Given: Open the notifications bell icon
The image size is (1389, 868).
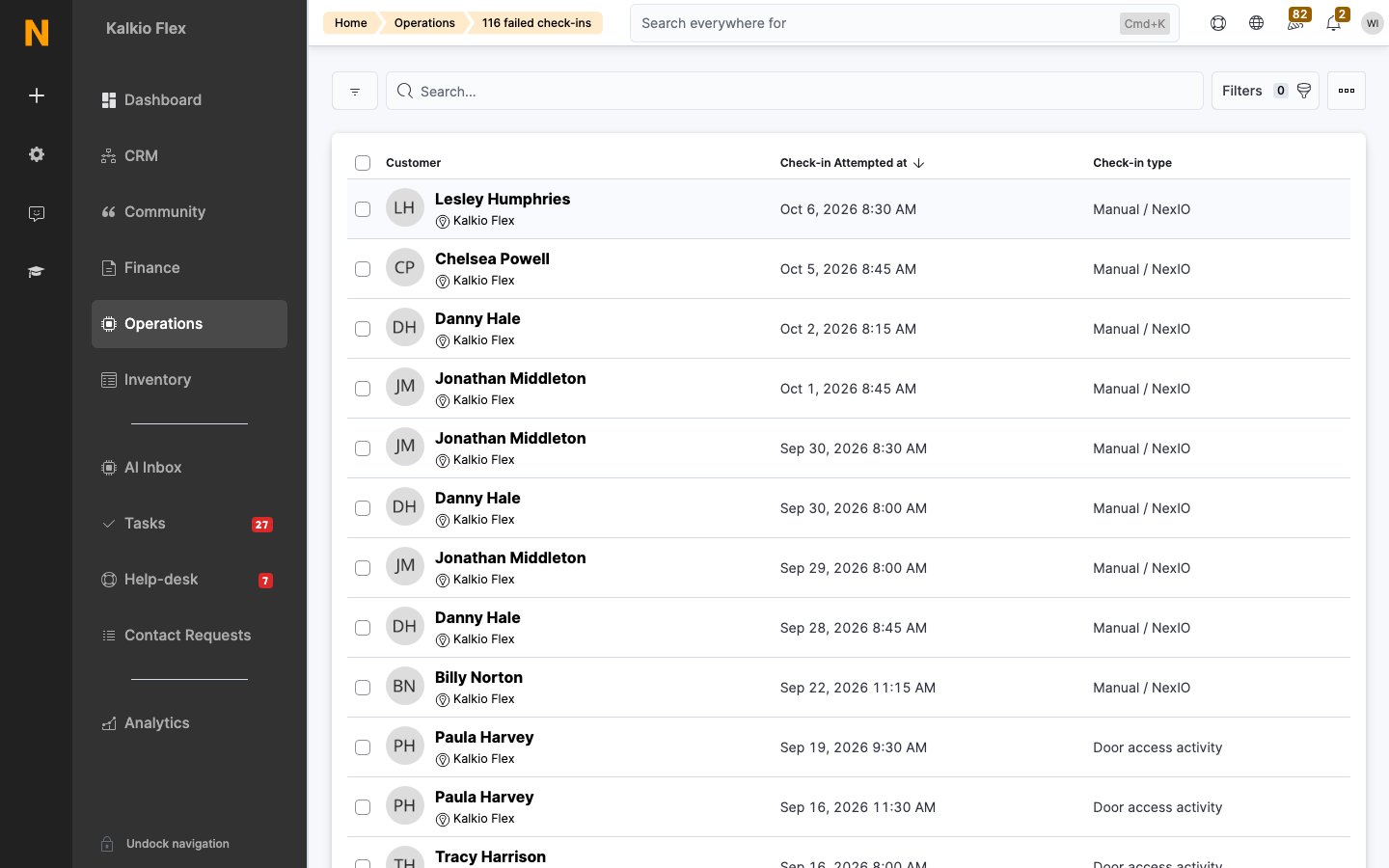Looking at the screenshot, I should pos(1334,21).
